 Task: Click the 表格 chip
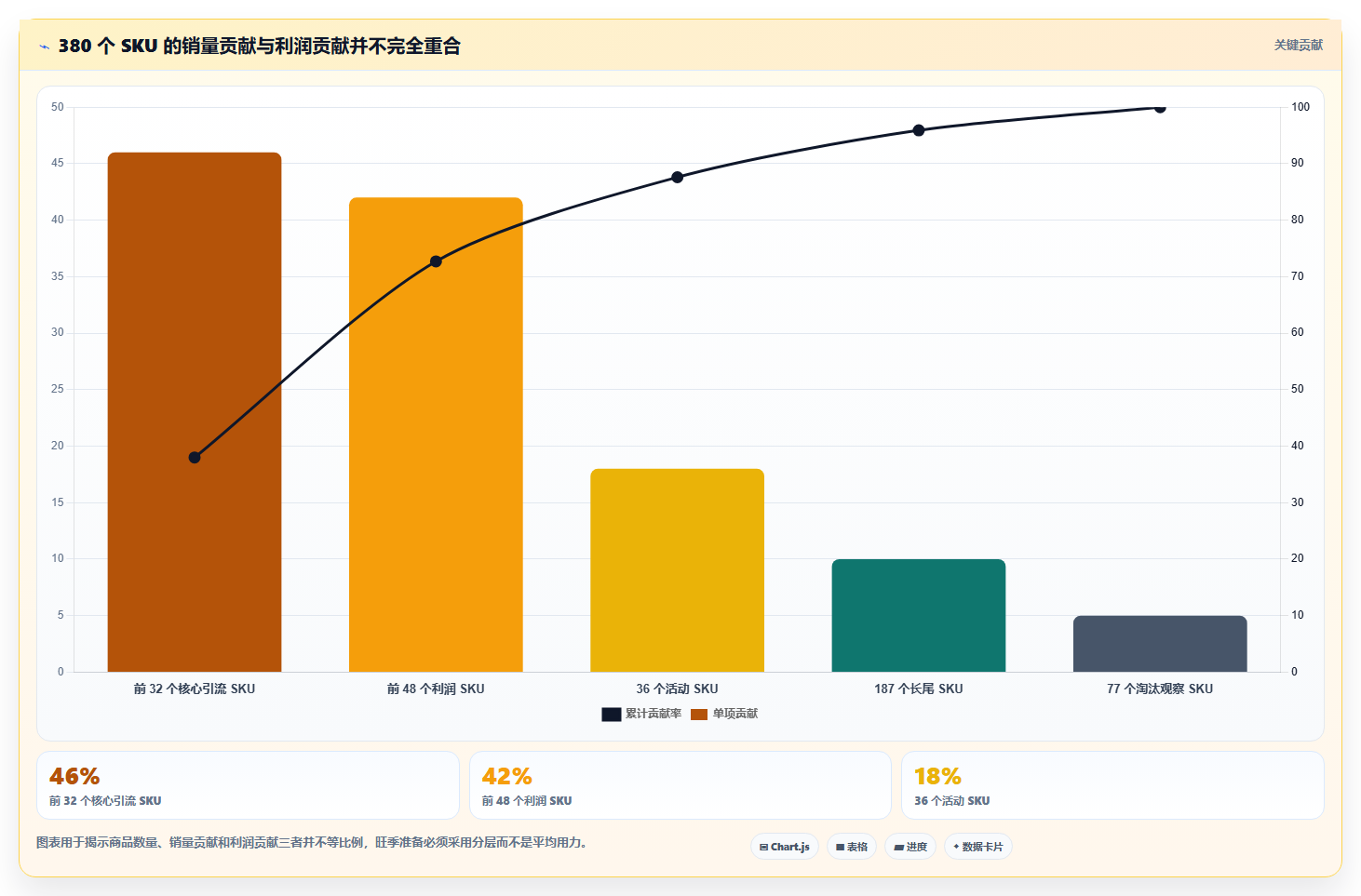point(852,847)
